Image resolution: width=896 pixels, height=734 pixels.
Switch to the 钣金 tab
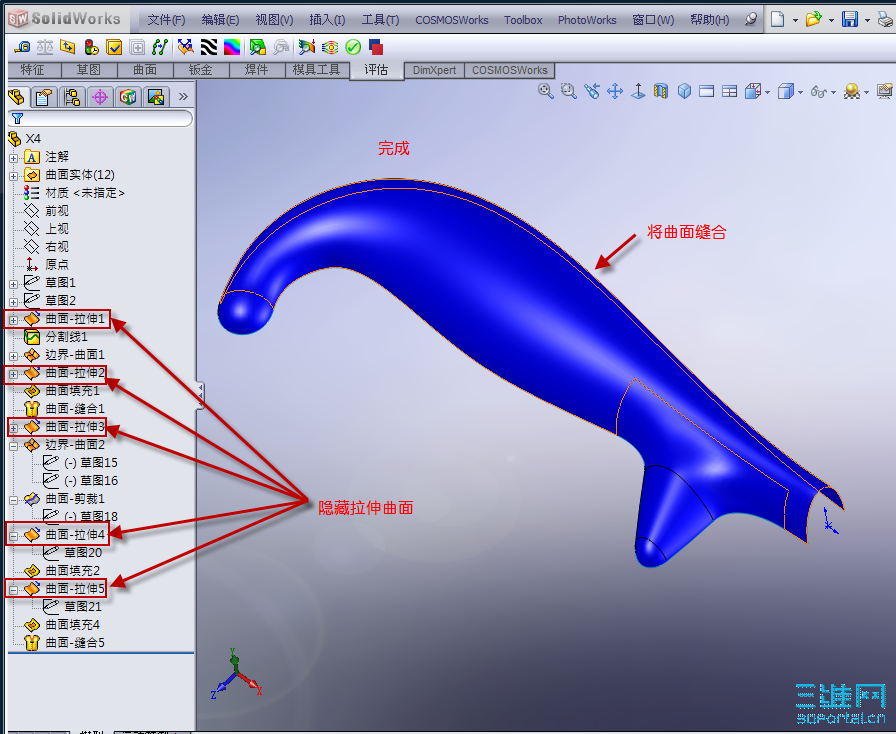point(201,70)
